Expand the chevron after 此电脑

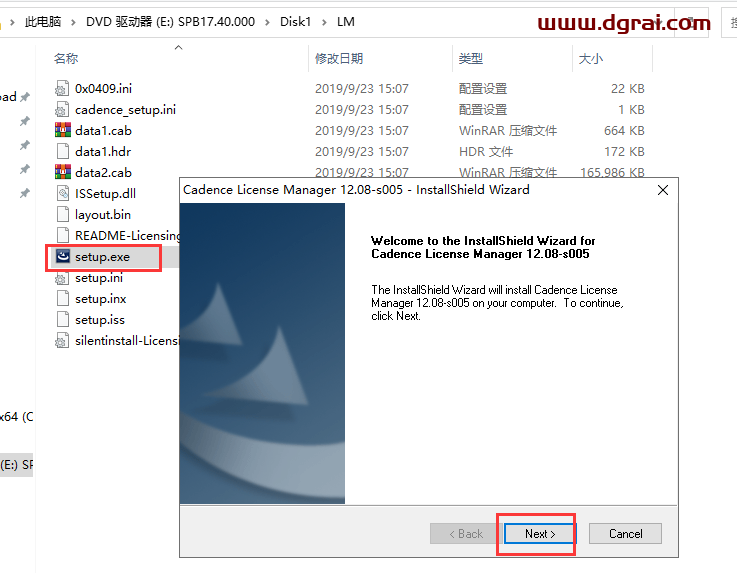[73, 22]
